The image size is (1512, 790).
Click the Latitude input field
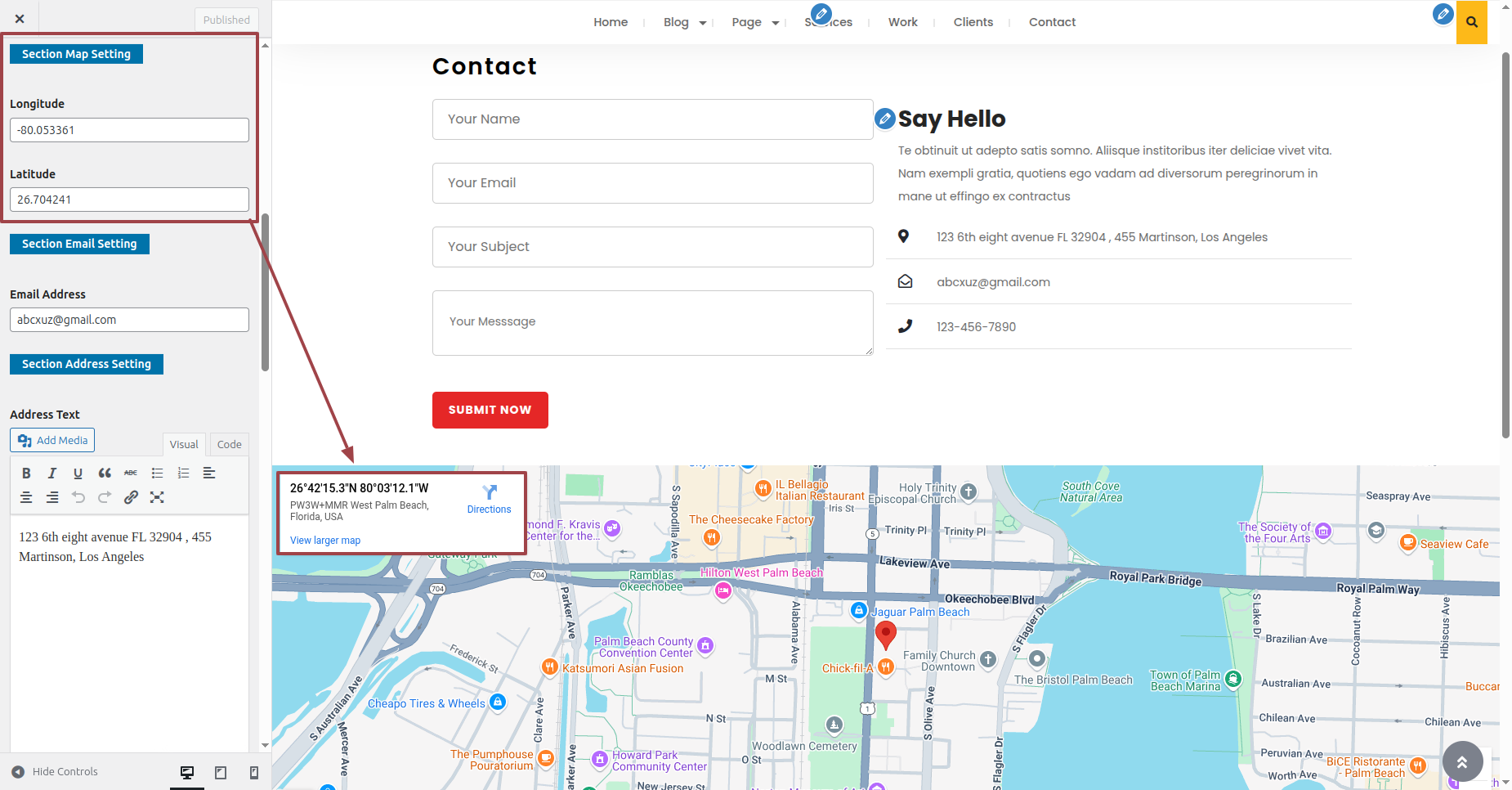(x=129, y=200)
